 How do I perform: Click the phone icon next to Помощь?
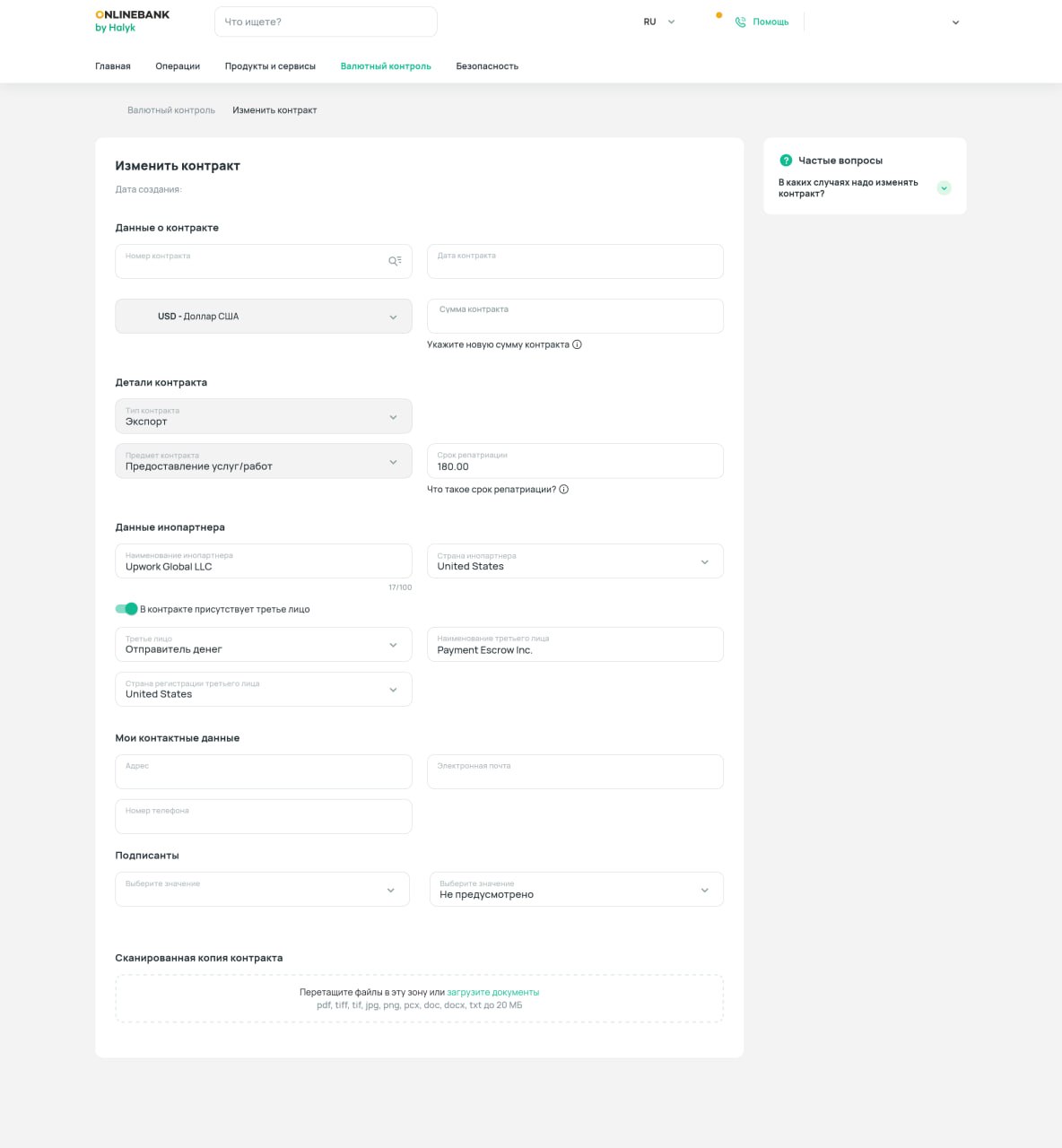[x=740, y=22]
